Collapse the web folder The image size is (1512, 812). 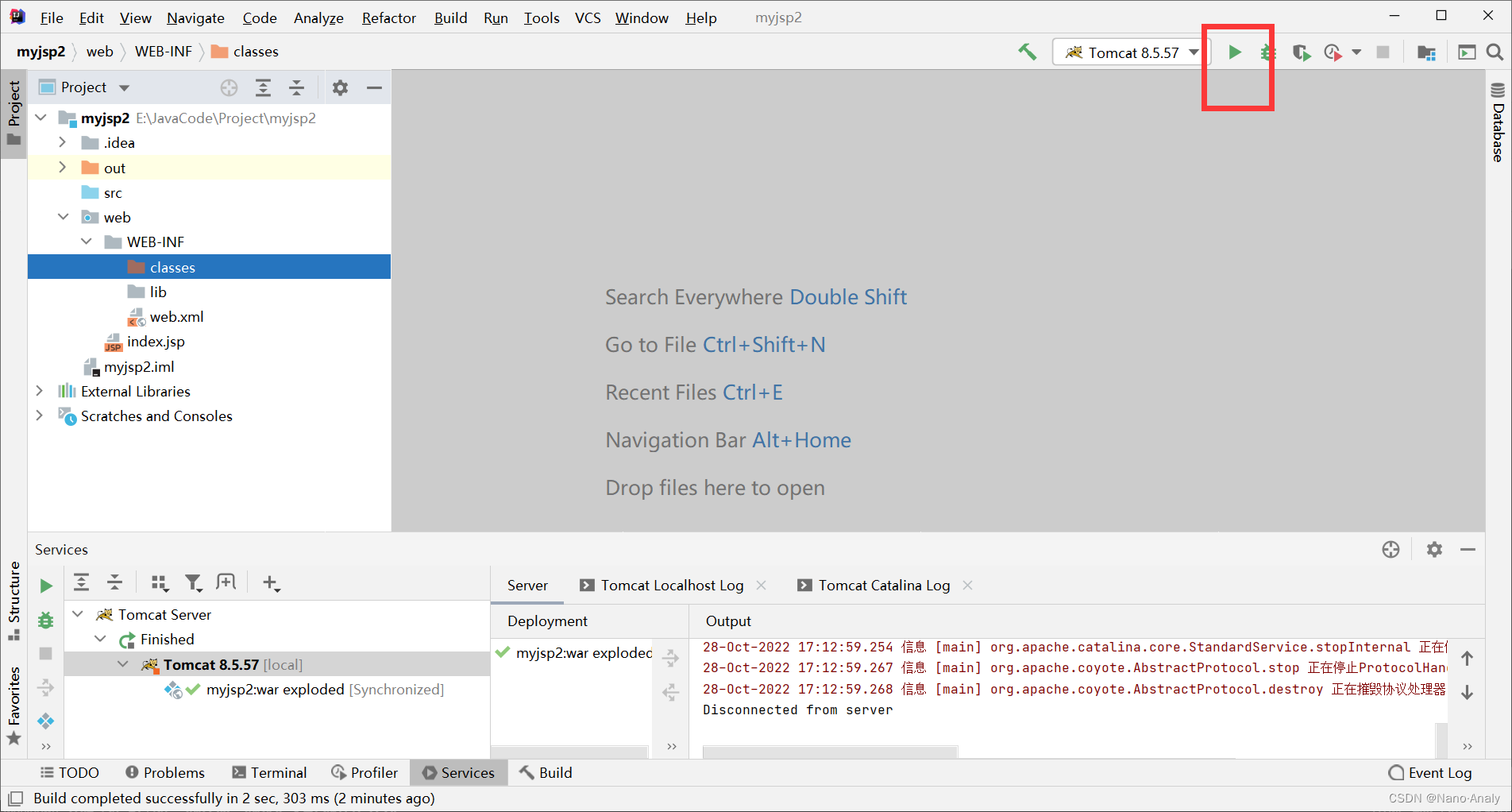pos(64,217)
